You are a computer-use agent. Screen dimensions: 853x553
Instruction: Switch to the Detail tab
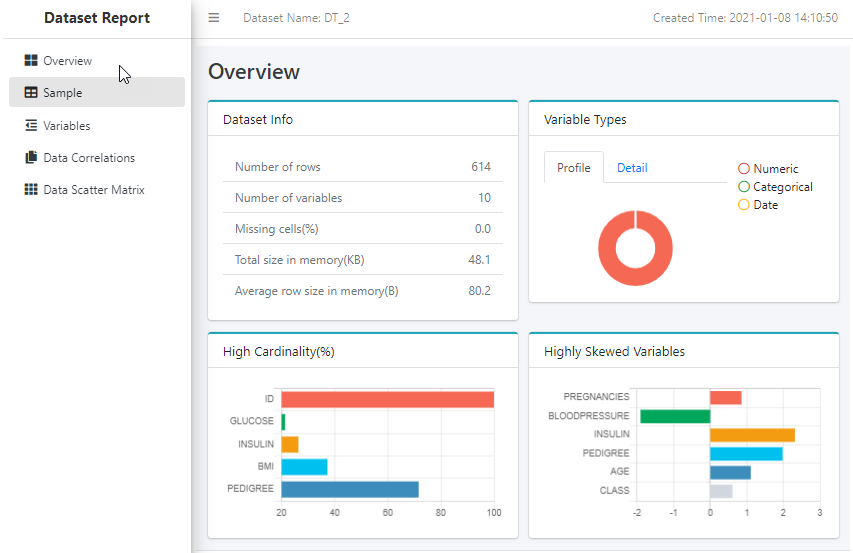[x=632, y=168]
